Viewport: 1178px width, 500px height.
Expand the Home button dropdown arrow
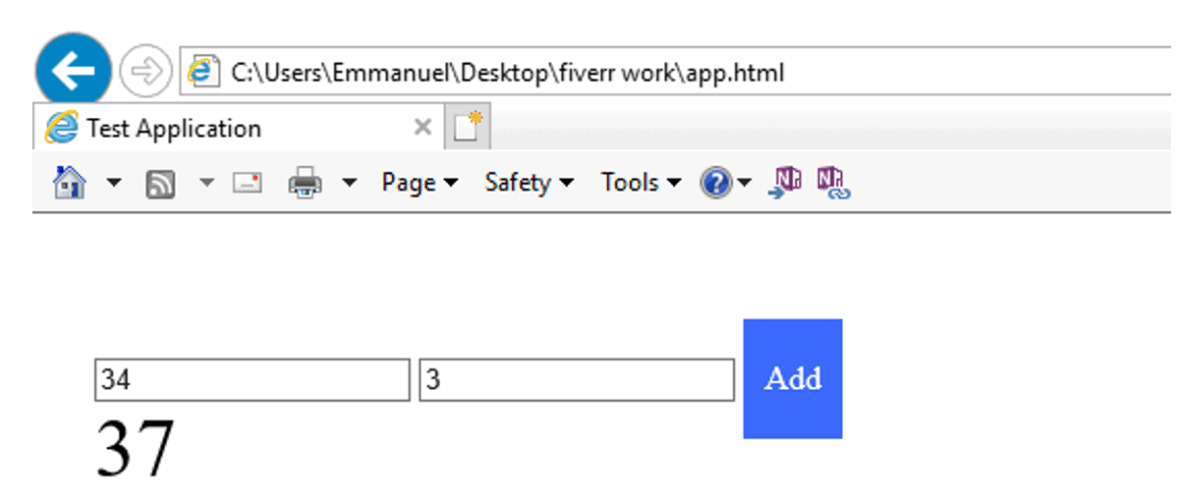pyautogui.click(x=113, y=182)
